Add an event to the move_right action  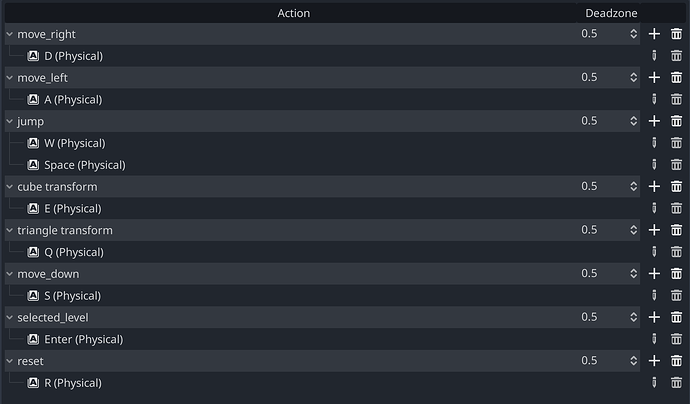click(x=654, y=34)
